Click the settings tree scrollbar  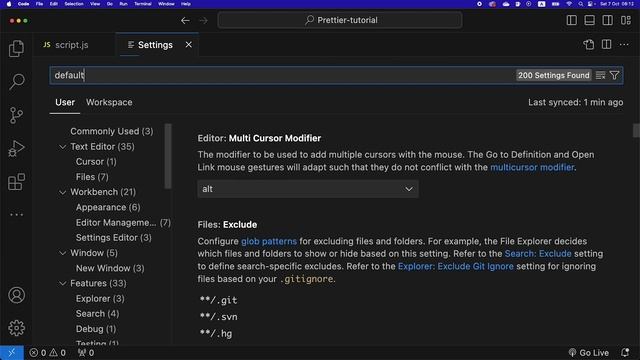click(168, 156)
